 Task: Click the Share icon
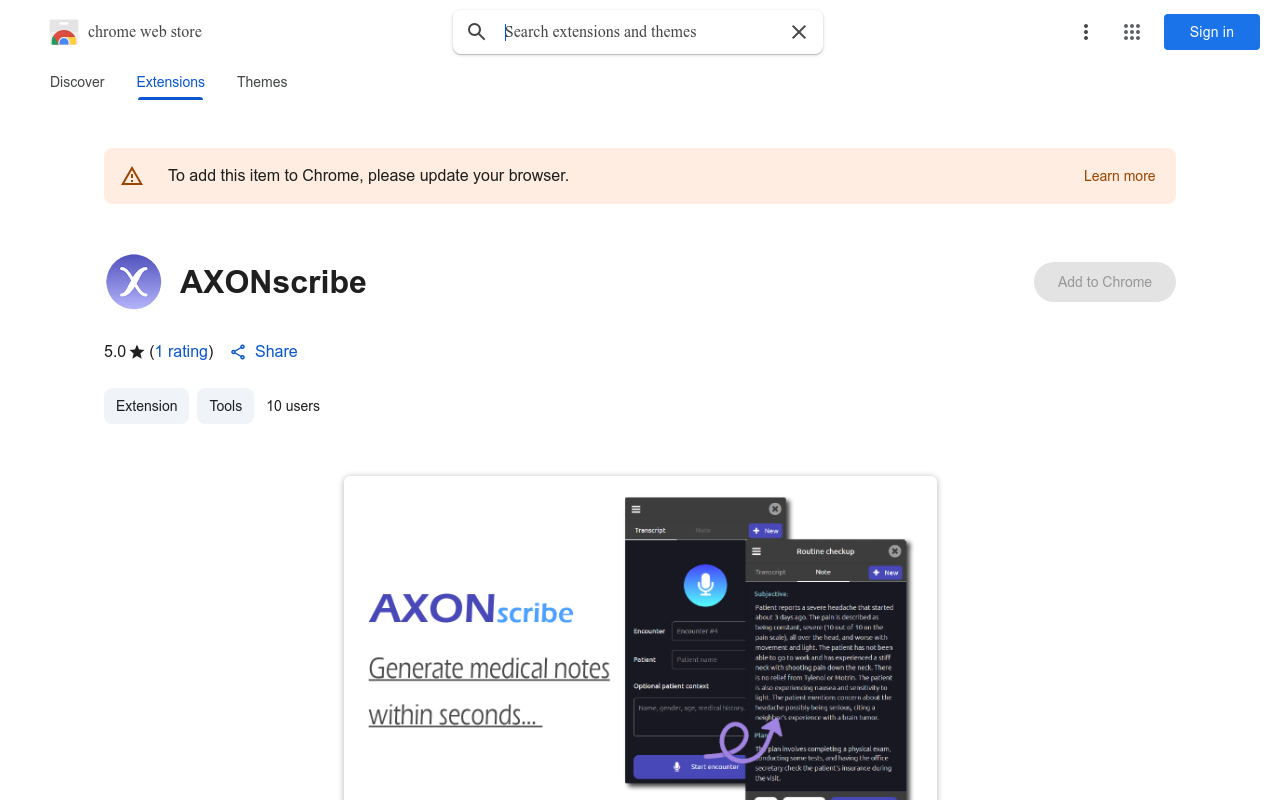point(238,352)
